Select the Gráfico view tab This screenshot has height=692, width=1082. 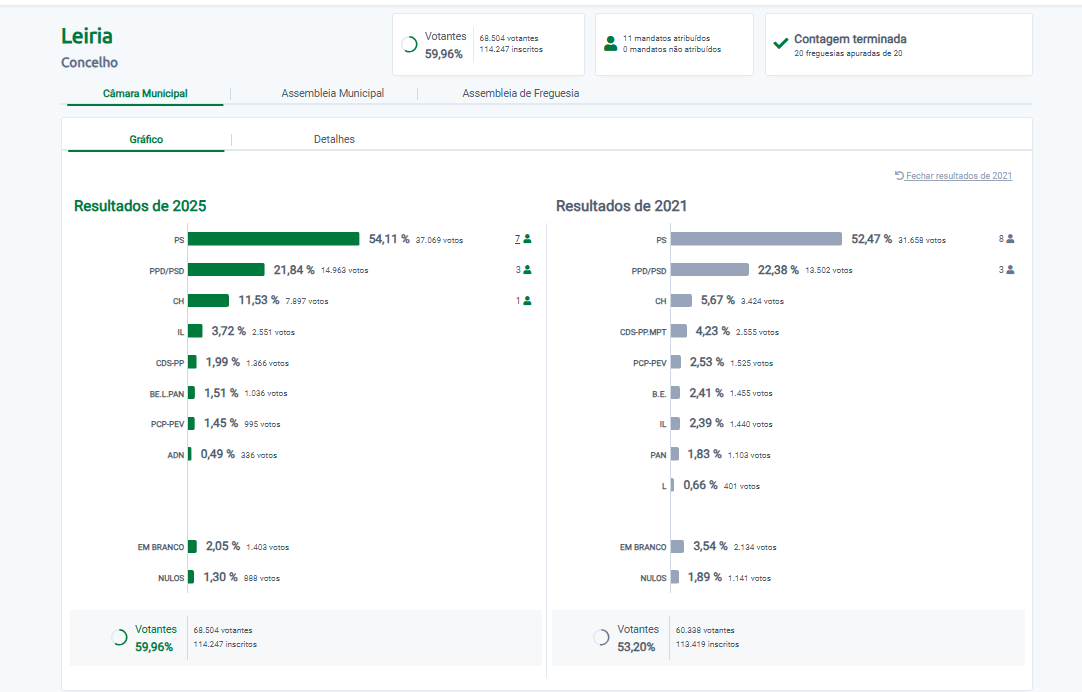click(146, 140)
